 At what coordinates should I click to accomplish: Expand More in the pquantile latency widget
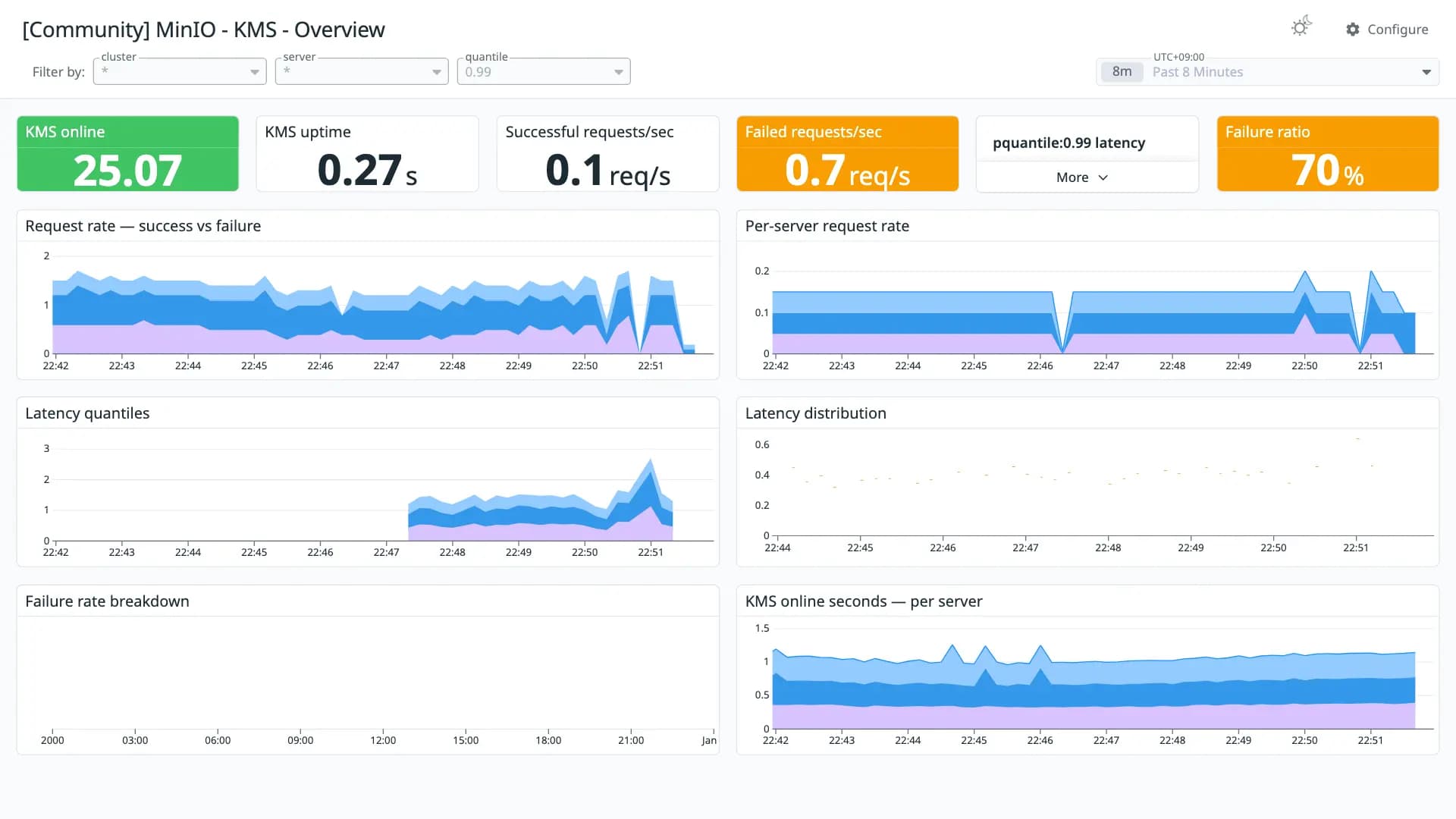[1082, 177]
